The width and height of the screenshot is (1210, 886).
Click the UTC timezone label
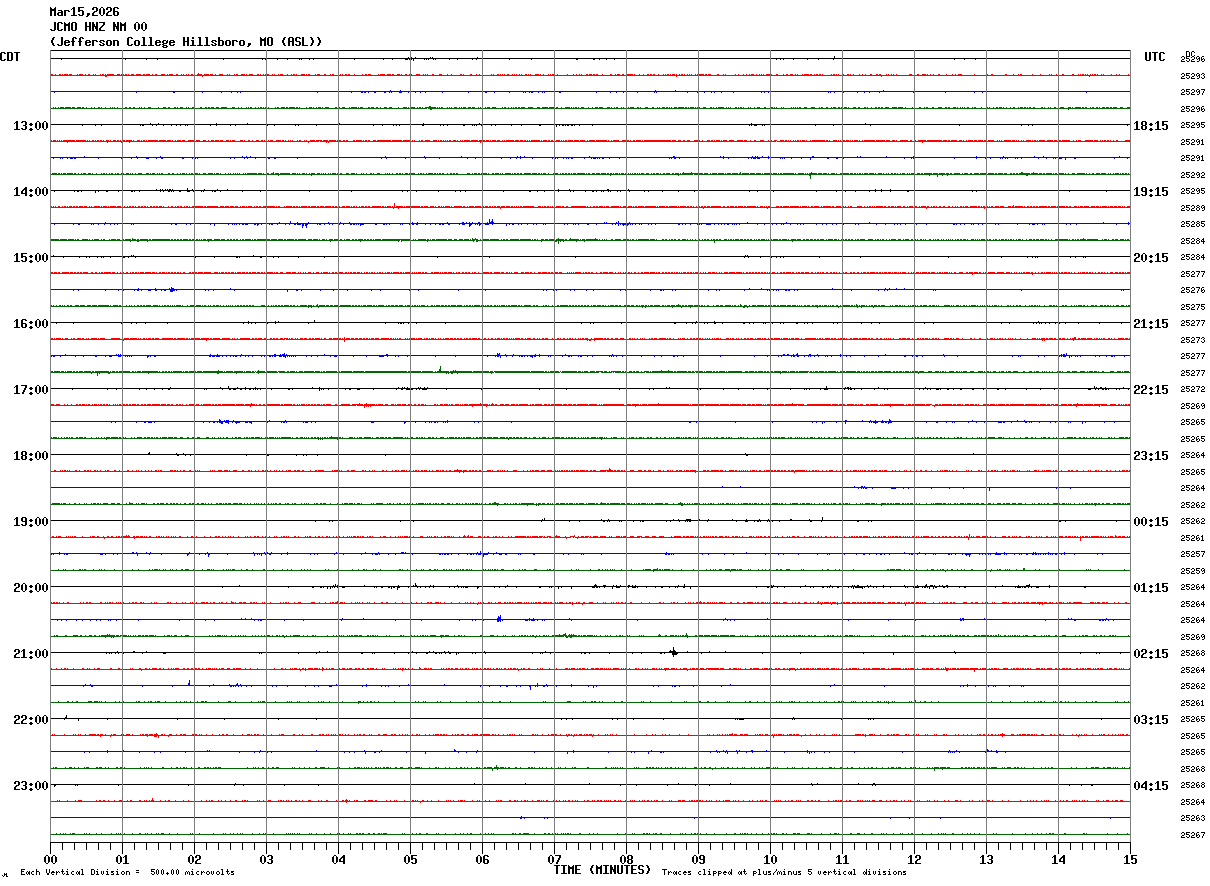1155,57
